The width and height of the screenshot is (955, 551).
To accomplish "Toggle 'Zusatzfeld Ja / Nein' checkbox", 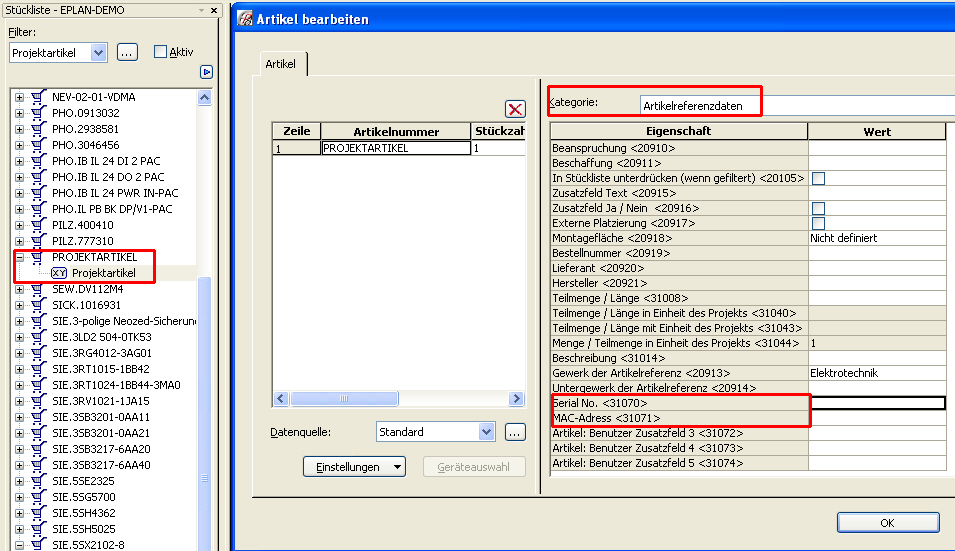I will (819, 208).
